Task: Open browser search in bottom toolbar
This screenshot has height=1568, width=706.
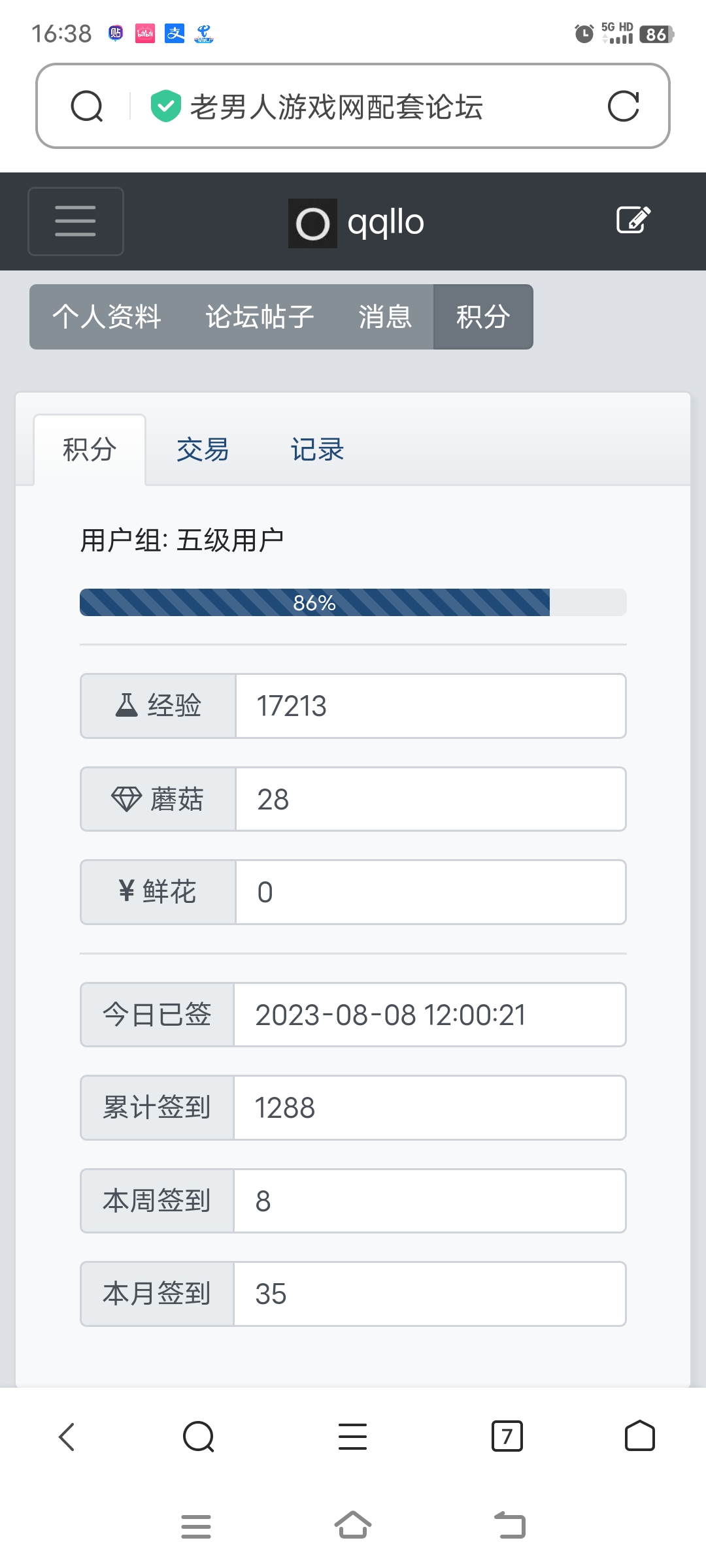Action: tap(199, 1437)
